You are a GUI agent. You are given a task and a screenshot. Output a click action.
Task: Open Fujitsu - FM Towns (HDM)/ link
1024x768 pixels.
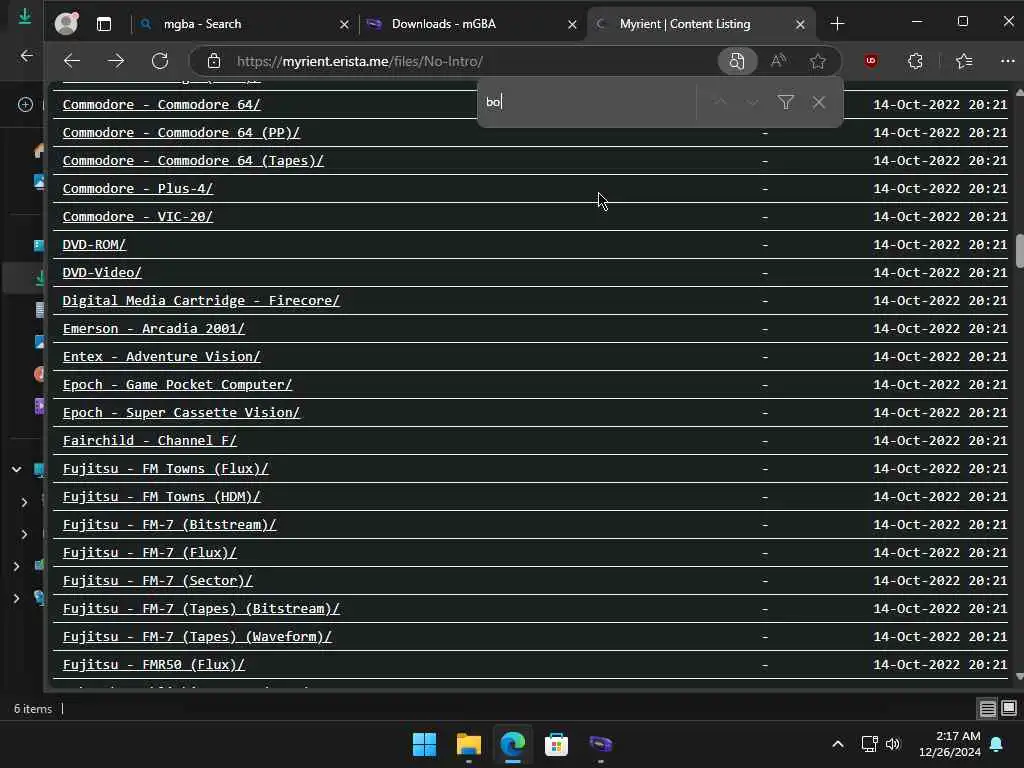click(161, 498)
